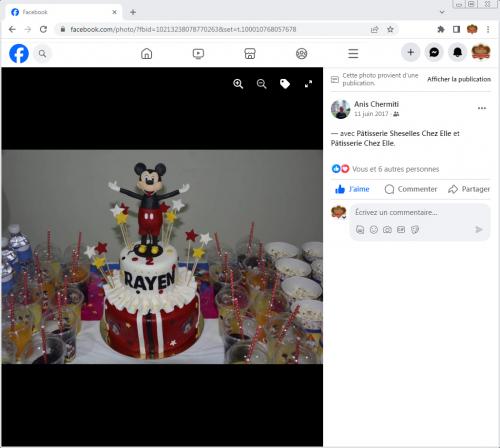Open Pâtisserie Chez Elle link

pos(363,143)
